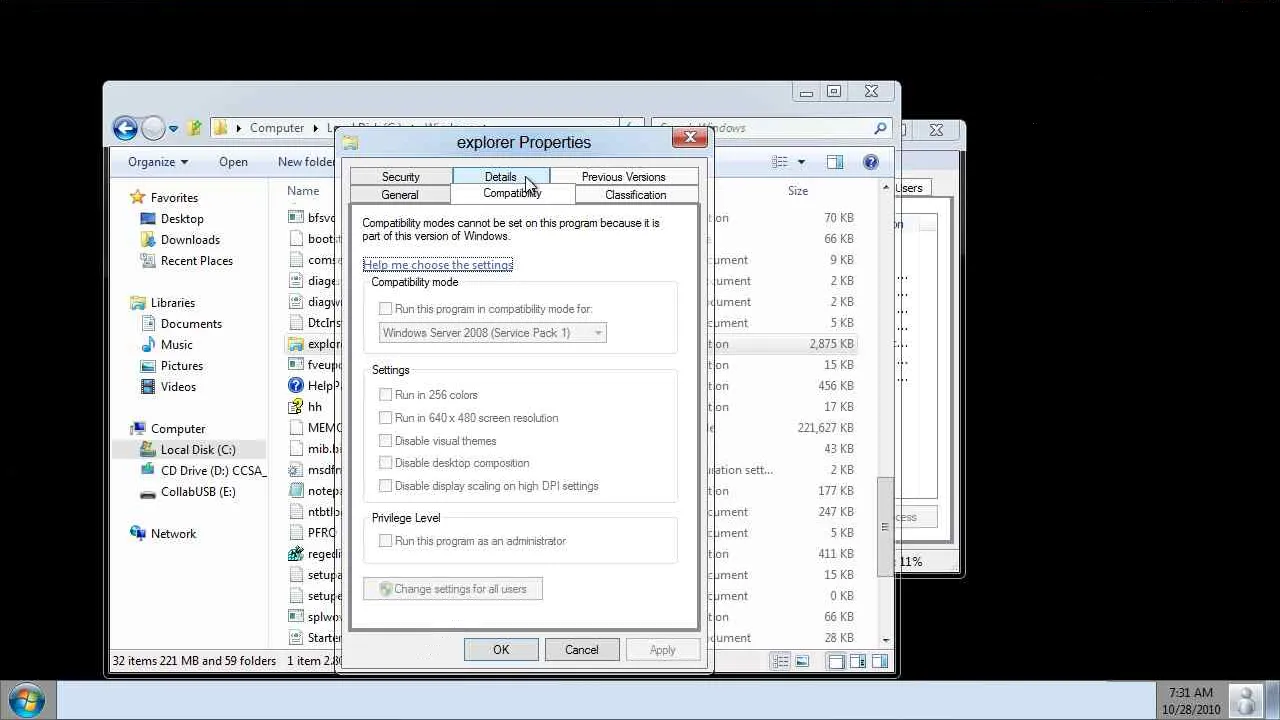This screenshot has width=1280, height=720.
Task: Switch to the General tab
Action: (400, 195)
